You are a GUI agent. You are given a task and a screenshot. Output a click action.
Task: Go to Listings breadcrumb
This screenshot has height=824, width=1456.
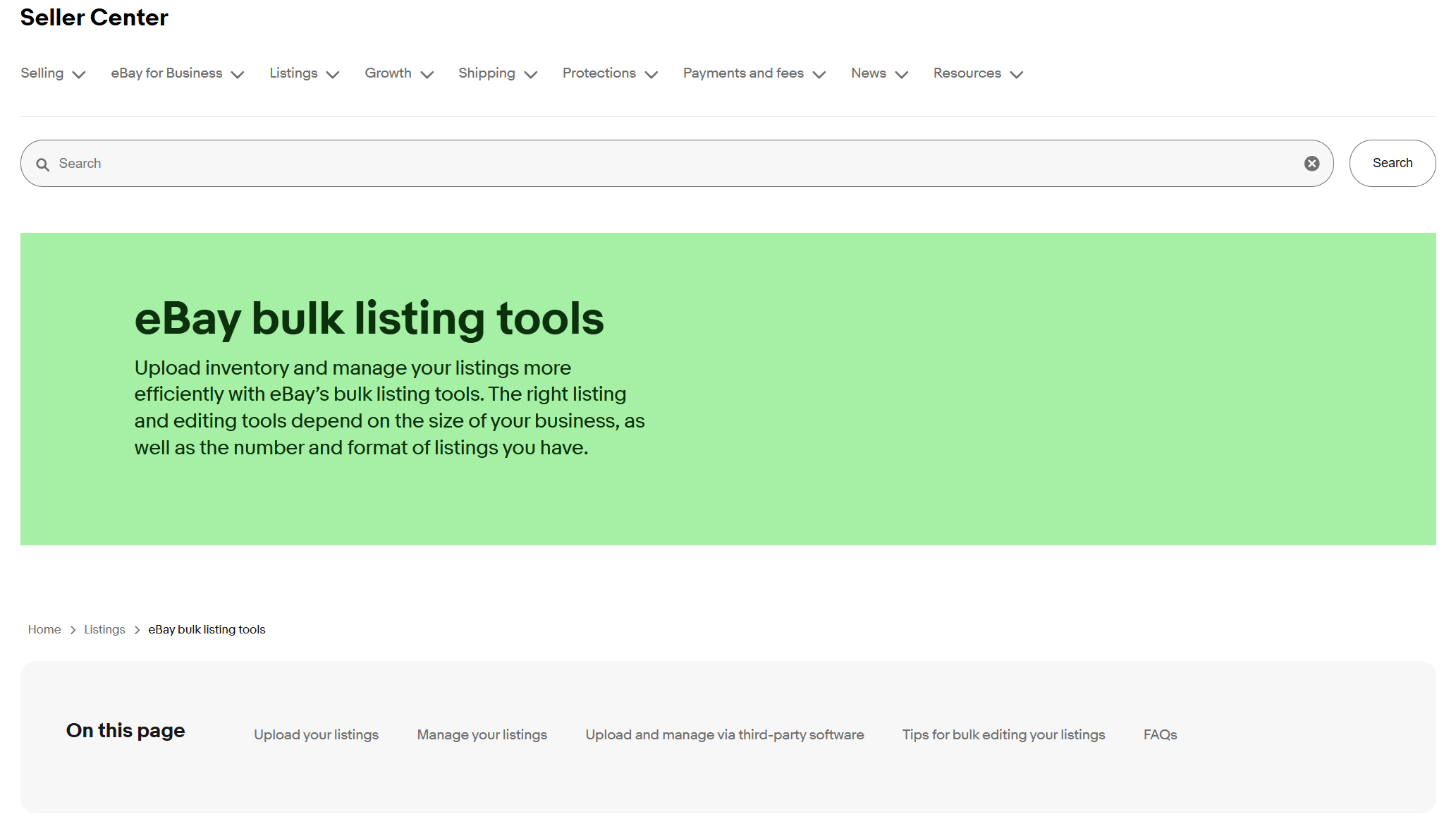(104, 629)
